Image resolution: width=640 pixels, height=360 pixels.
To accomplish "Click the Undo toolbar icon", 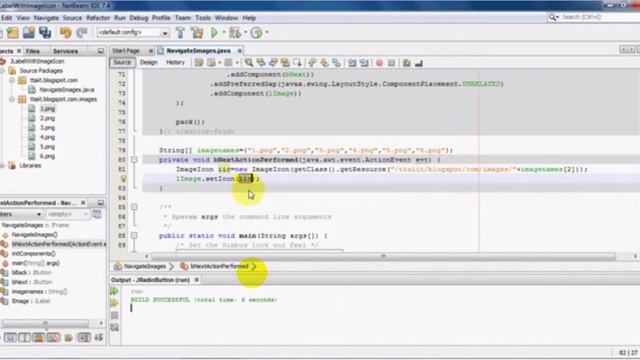I will point(65,32).
